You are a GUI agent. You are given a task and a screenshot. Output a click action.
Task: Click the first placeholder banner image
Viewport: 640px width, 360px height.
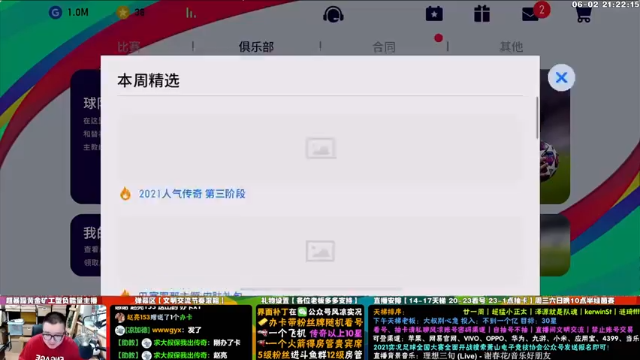coord(320,148)
